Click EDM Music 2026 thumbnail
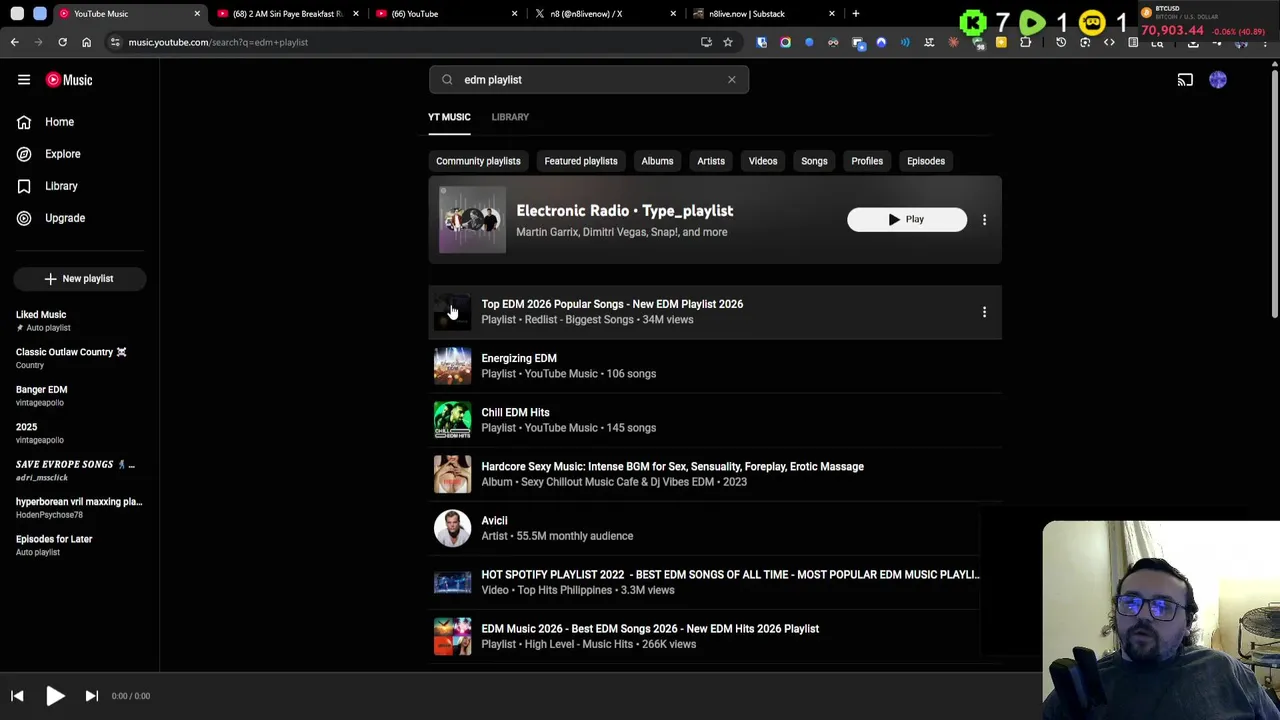Screen dimensions: 1280x720 click(452, 636)
